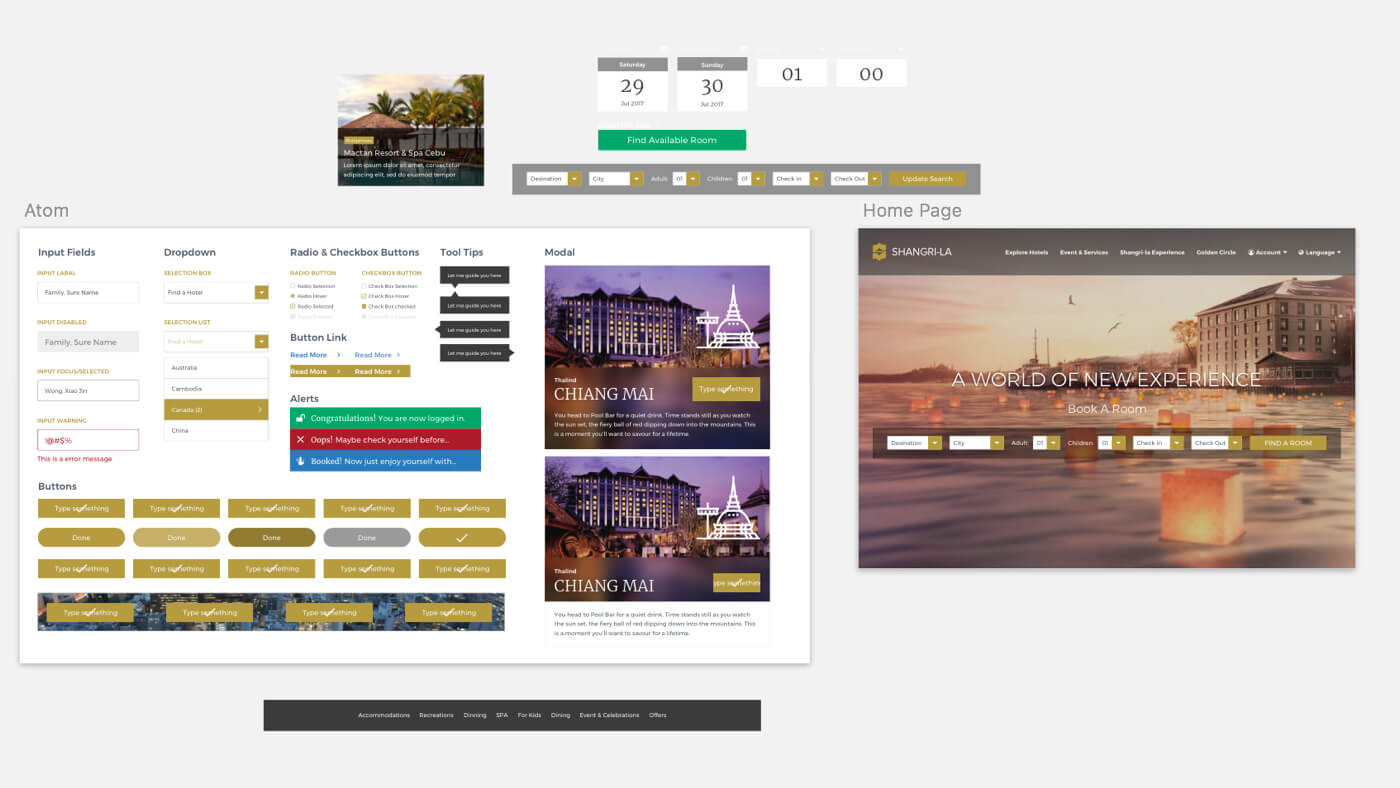This screenshot has width=1400, height=788.
Task: Click the Saturday 29 date tile
Action: click(632, 85)
